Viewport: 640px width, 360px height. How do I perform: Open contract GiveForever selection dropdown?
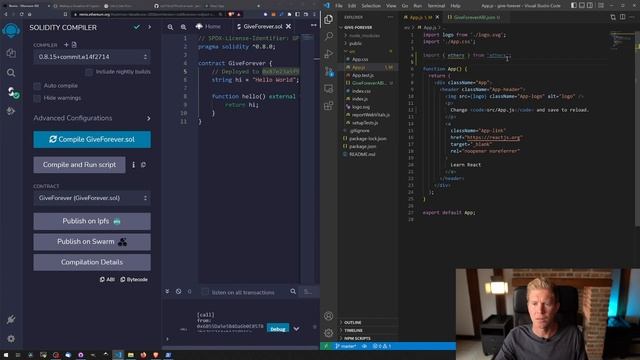[92, 198]
